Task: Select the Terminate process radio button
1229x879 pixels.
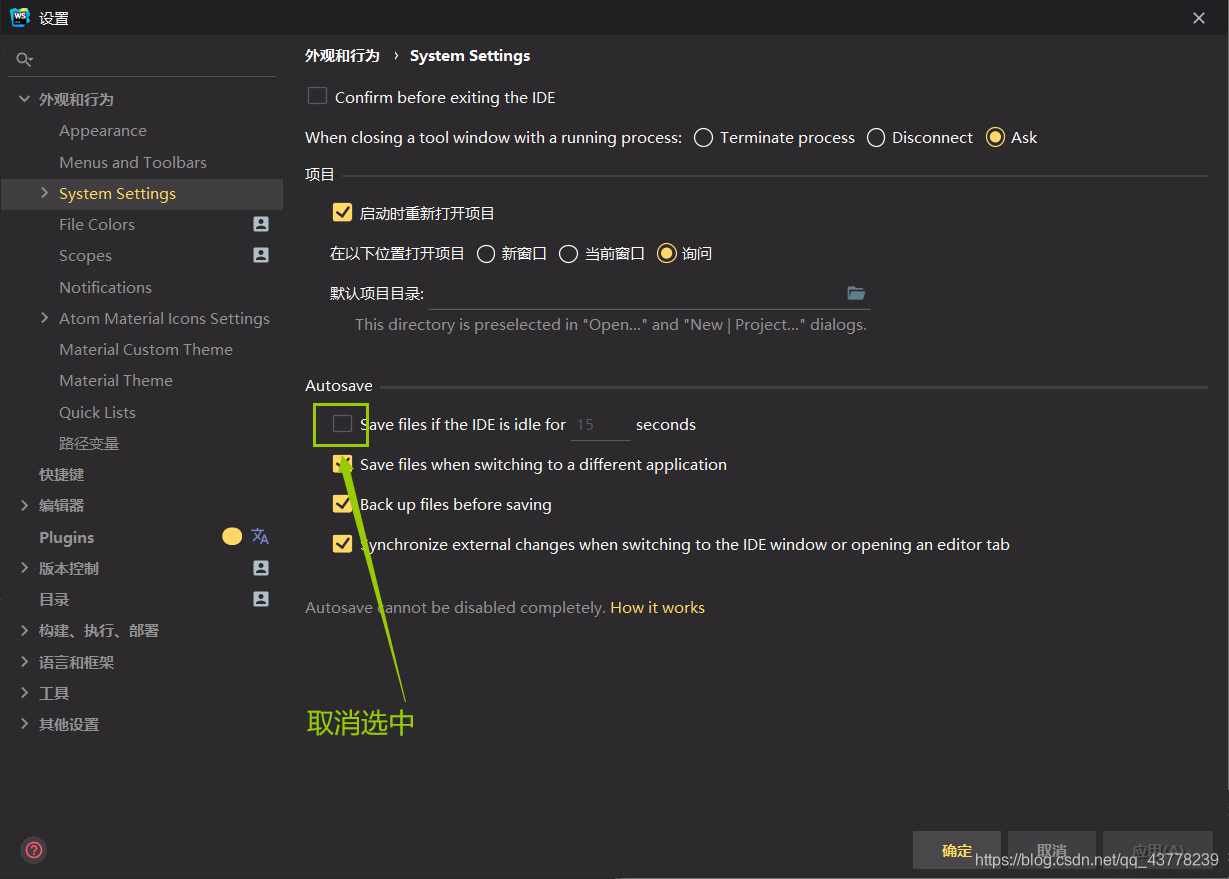Action: 703,137
